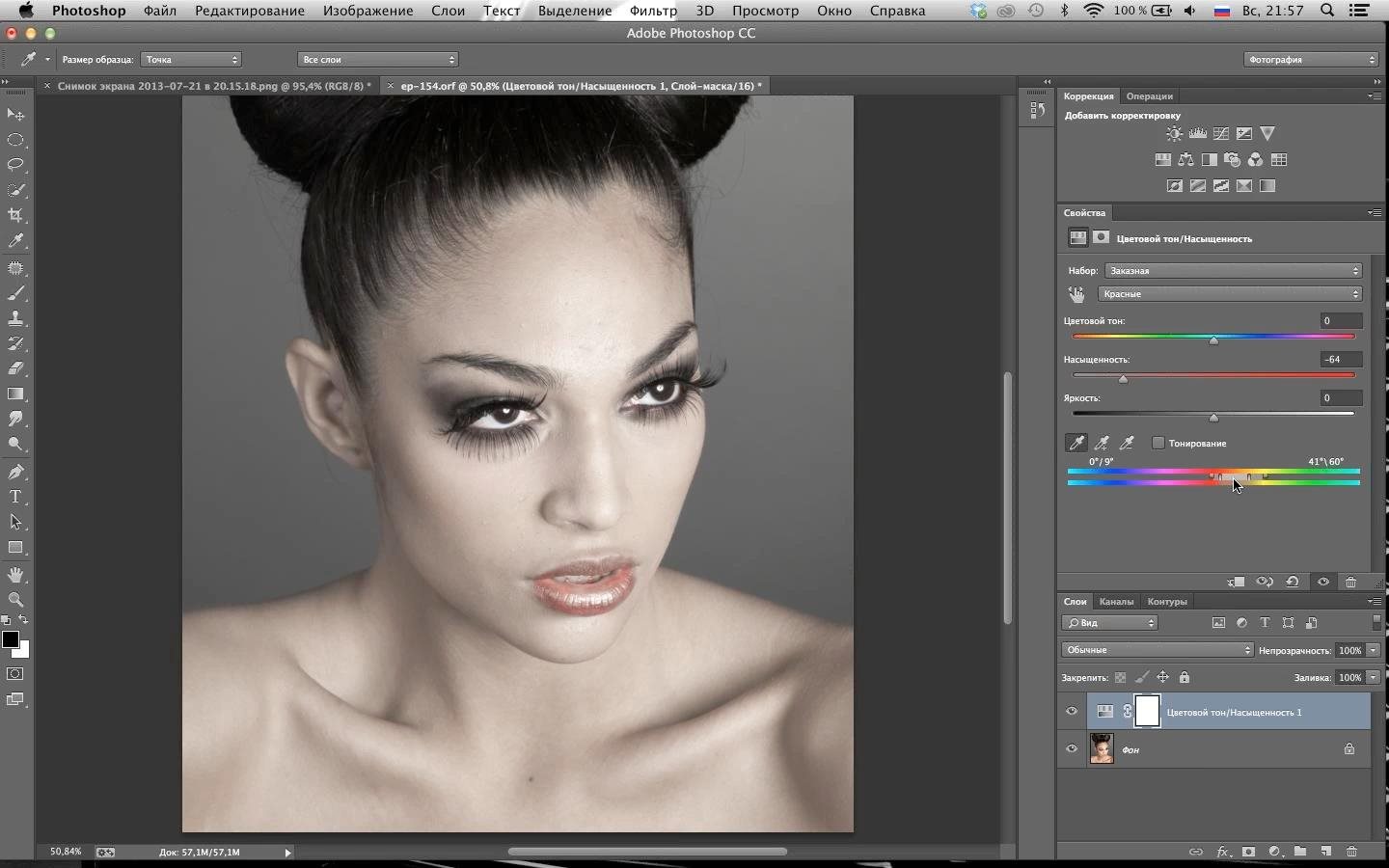Hide the Цветовой тон/Насыщенность 1 layer
This screenshot has width=1389, height=868.
click(1072, 712)
